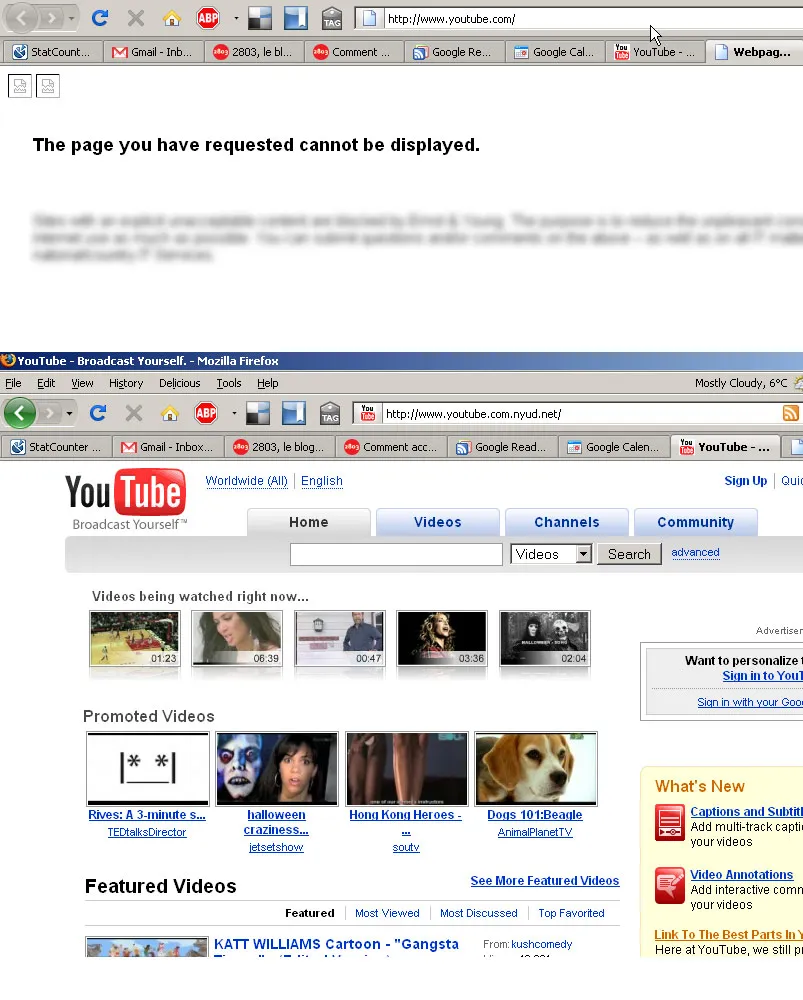
Task: Click the Mostly Cloudy, 6°C weather status
Action: (x=740, y=383)
